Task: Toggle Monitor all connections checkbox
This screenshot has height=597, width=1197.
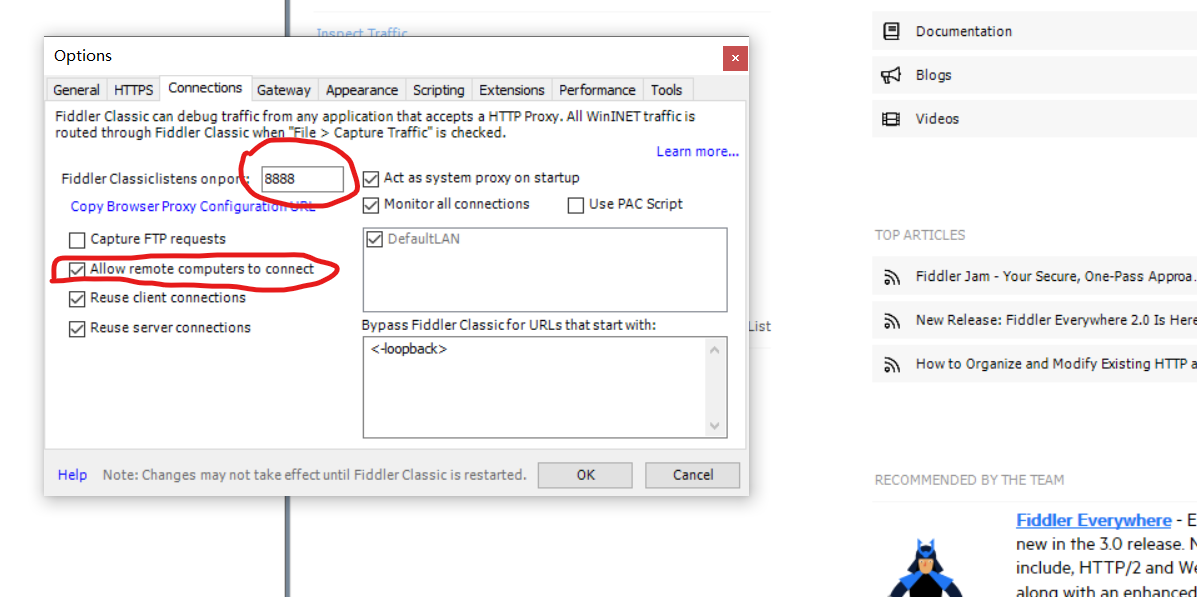Action: tap(371, 205)
